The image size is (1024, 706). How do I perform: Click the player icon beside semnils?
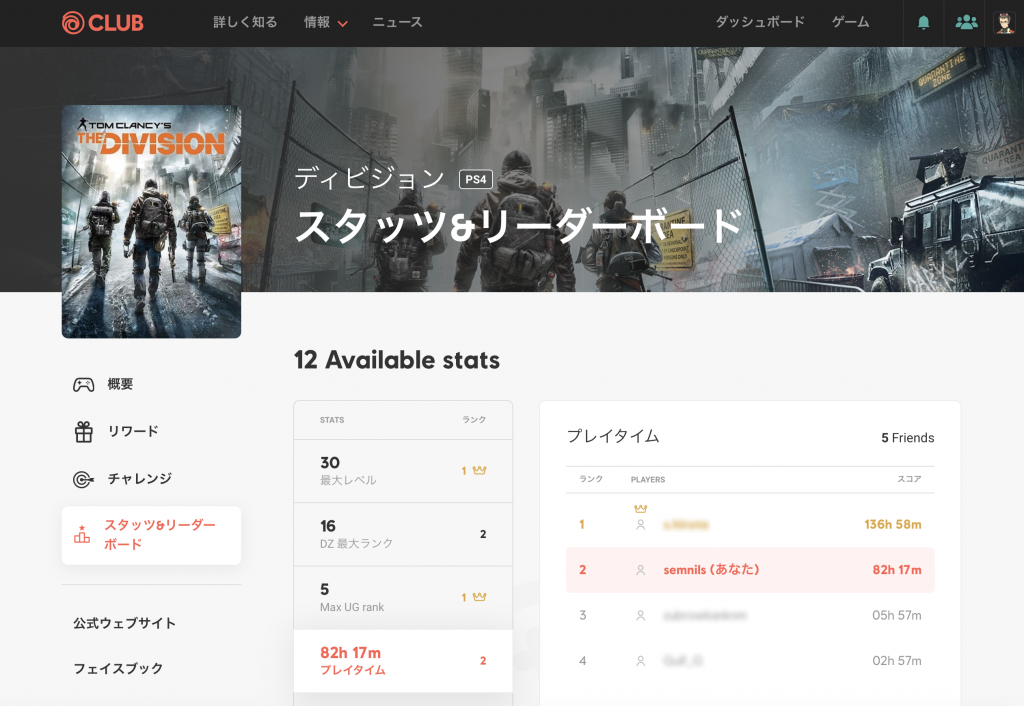point(641,570)
